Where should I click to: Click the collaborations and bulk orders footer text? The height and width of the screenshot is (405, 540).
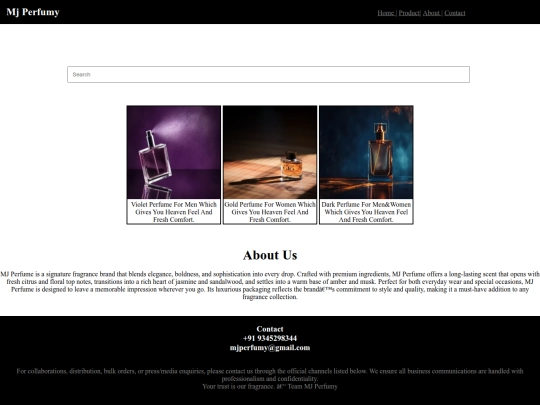click(270, 375)
